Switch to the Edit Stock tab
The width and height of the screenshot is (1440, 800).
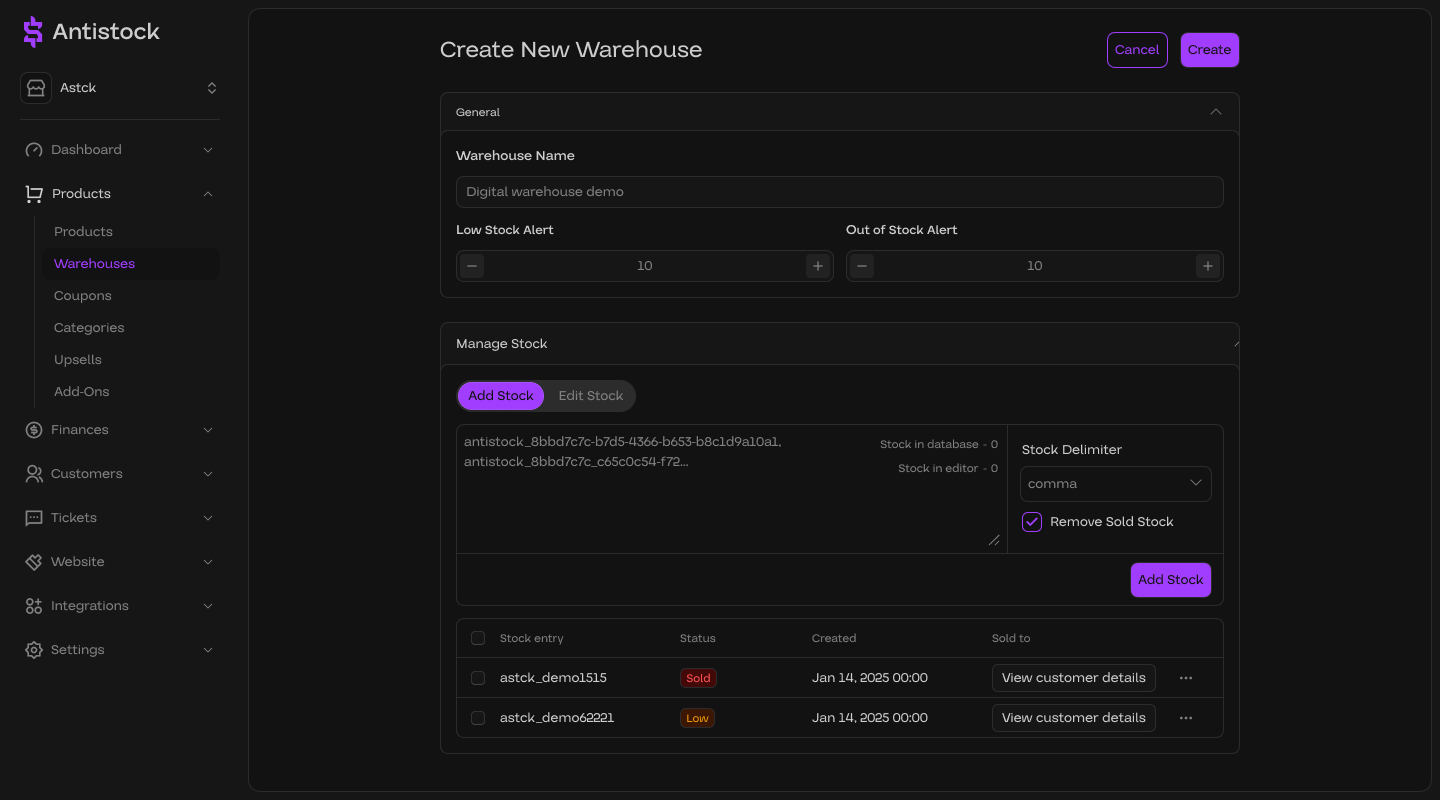tap(590, 396)
